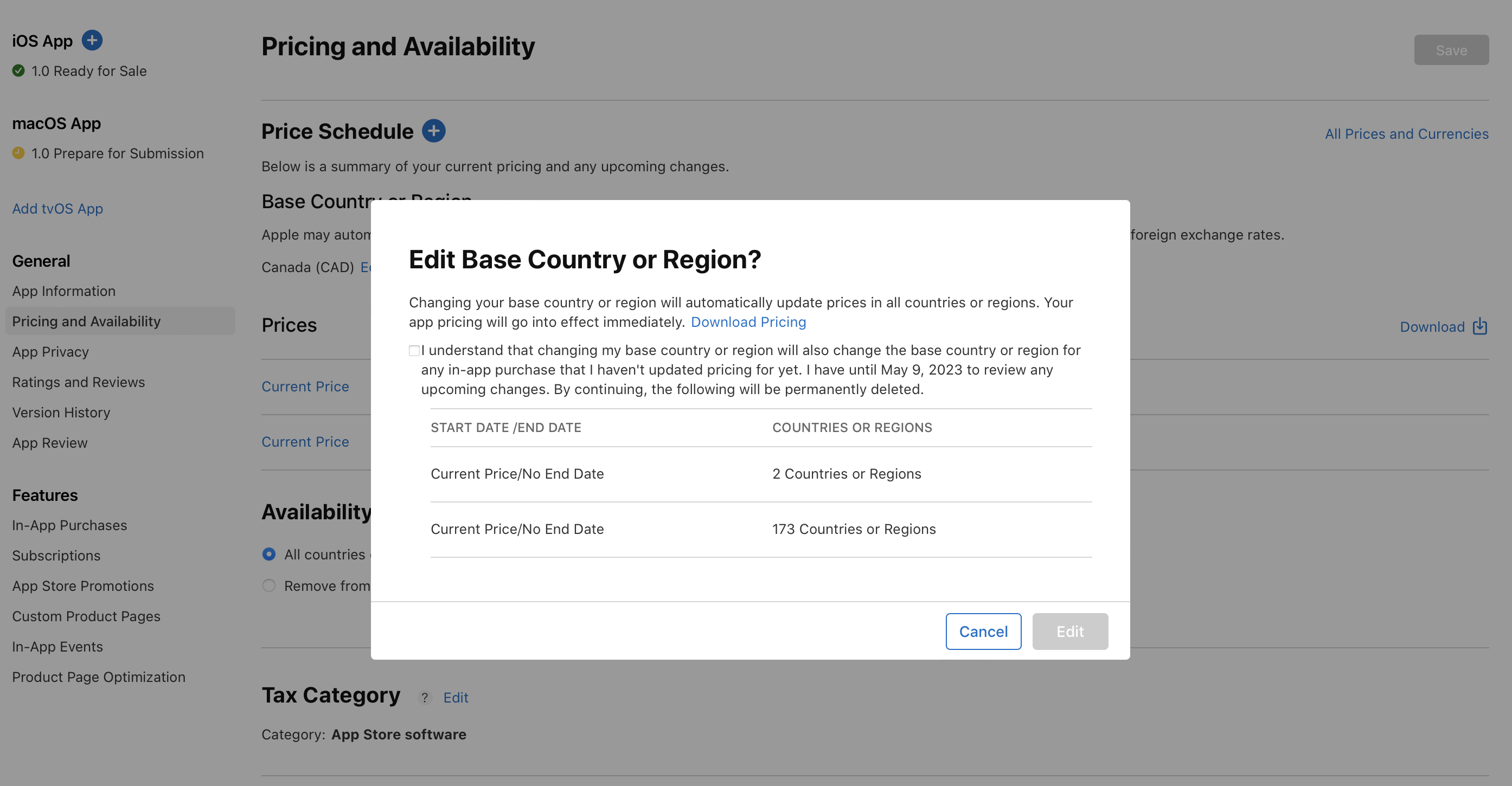Screen dimensions: 1512x786
Task: Click the Edit link next to Tax Category
Action: [455, 697]
